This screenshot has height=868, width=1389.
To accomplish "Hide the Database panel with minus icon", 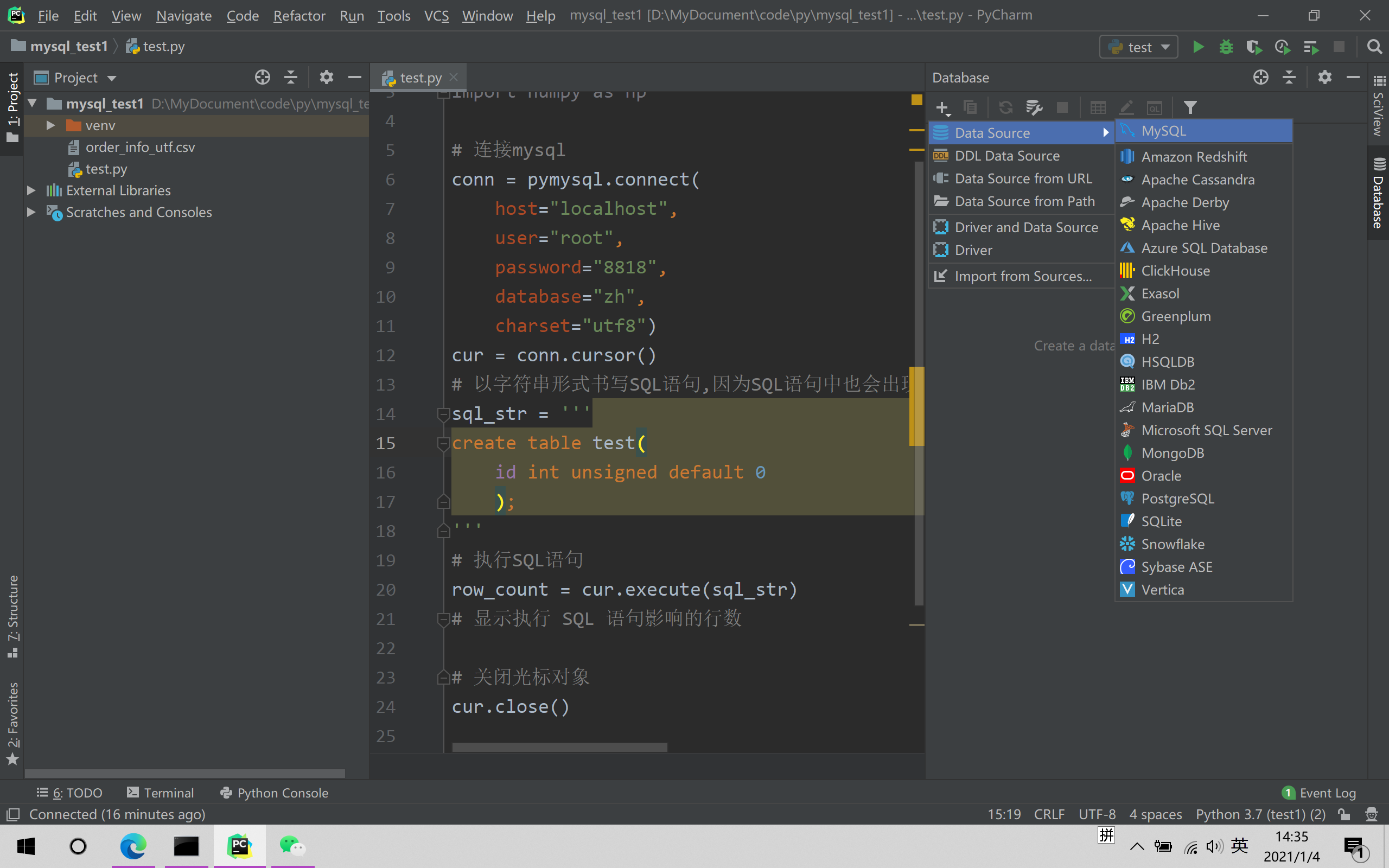I will click(1353, 77).
